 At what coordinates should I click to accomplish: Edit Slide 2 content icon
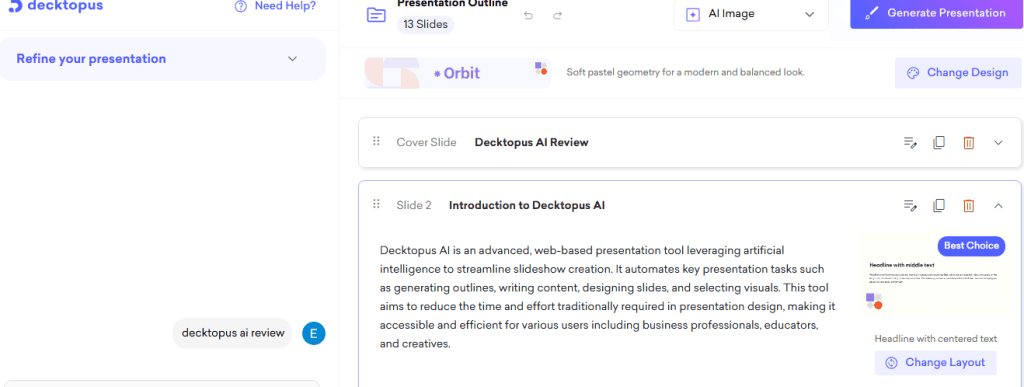pyautogui.click(x=910, y=206)
